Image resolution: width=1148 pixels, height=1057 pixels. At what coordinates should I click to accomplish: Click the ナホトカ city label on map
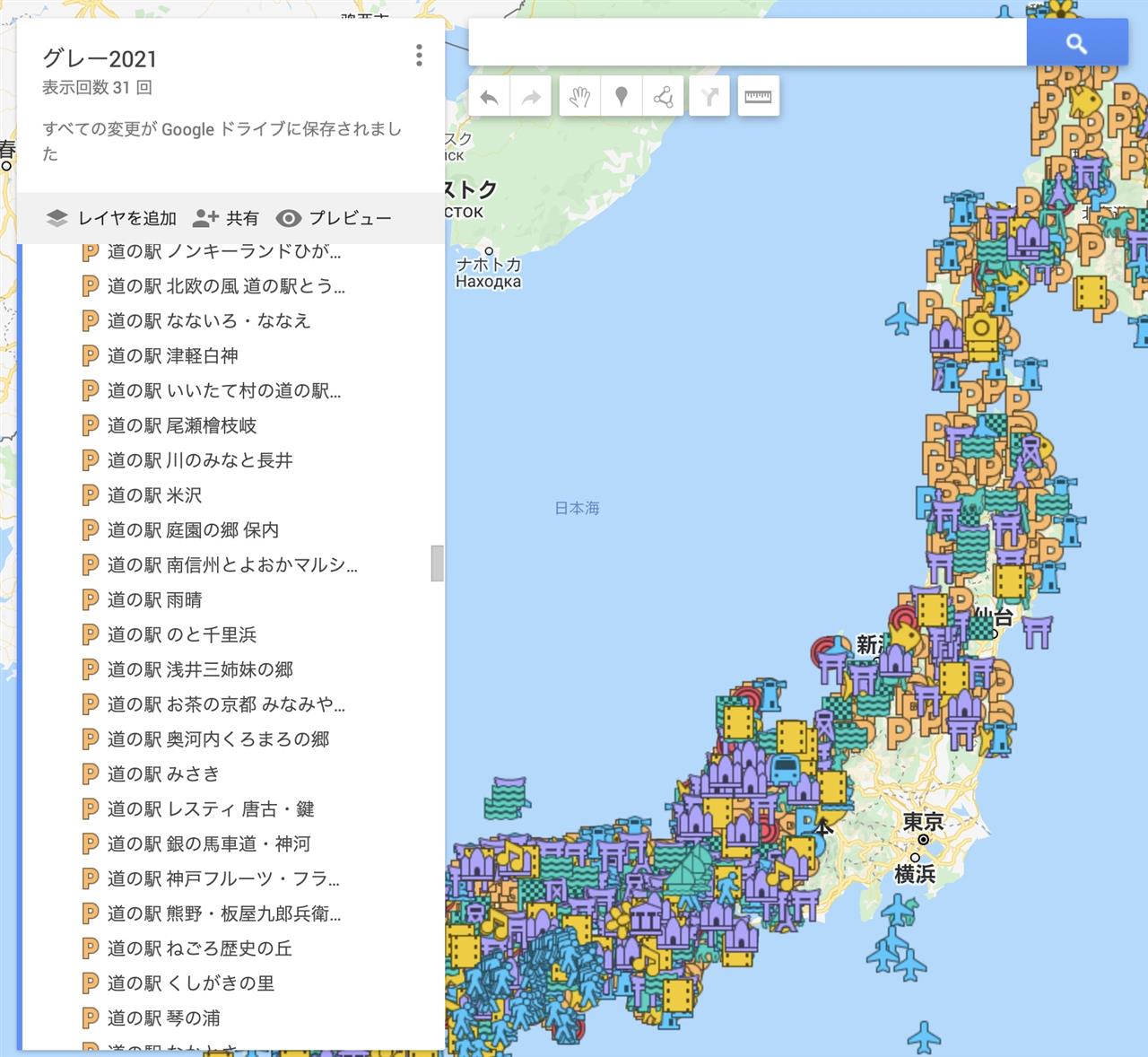pos(489,265)
